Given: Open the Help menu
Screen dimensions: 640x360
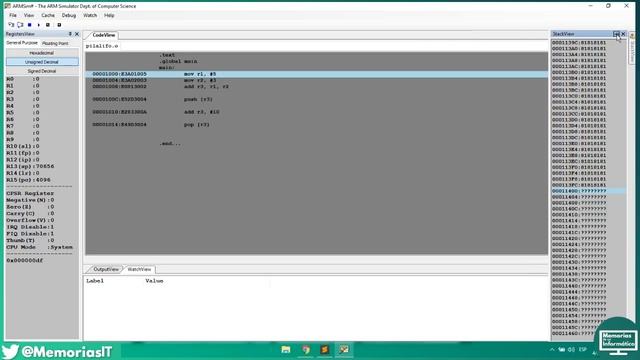Looking at the screenshot, I should [x=109, y=16].
